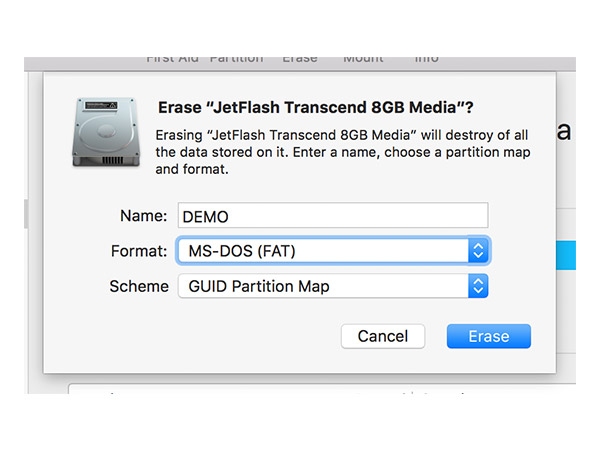The width and height of the screenshot is (600, 450).
Task: Cancel the erase dialog
Action: (x=383, y=336)
